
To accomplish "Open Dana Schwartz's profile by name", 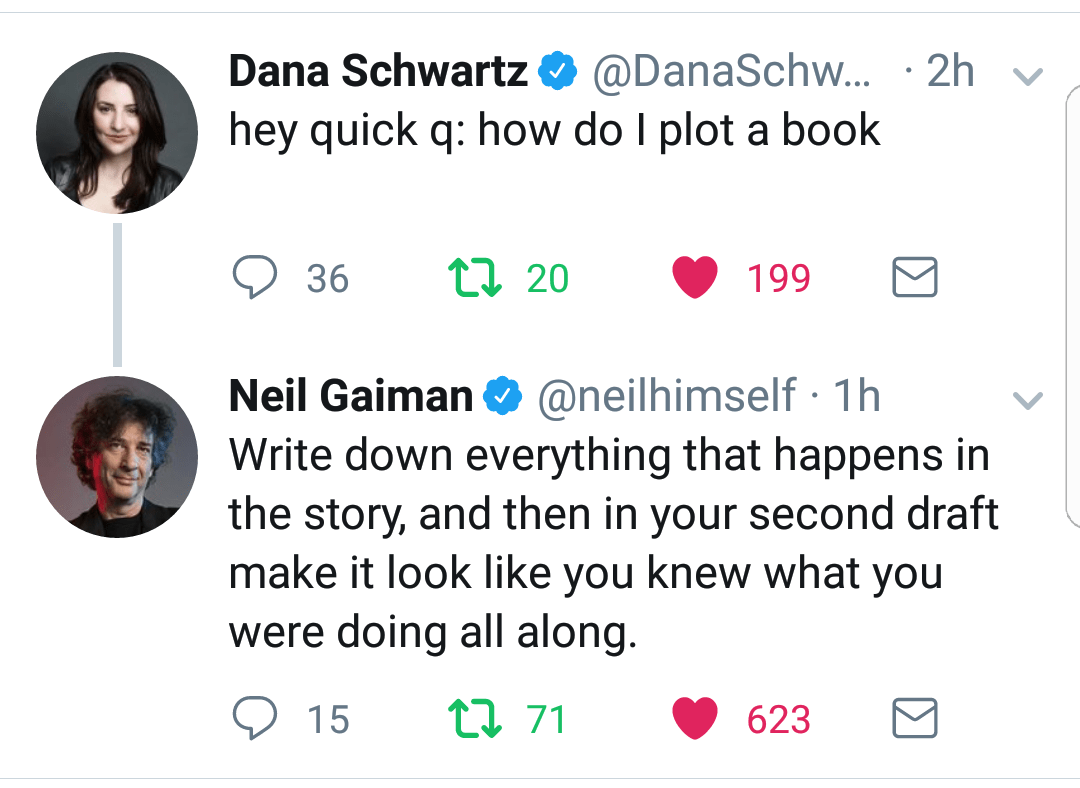I will coord(379,72).
